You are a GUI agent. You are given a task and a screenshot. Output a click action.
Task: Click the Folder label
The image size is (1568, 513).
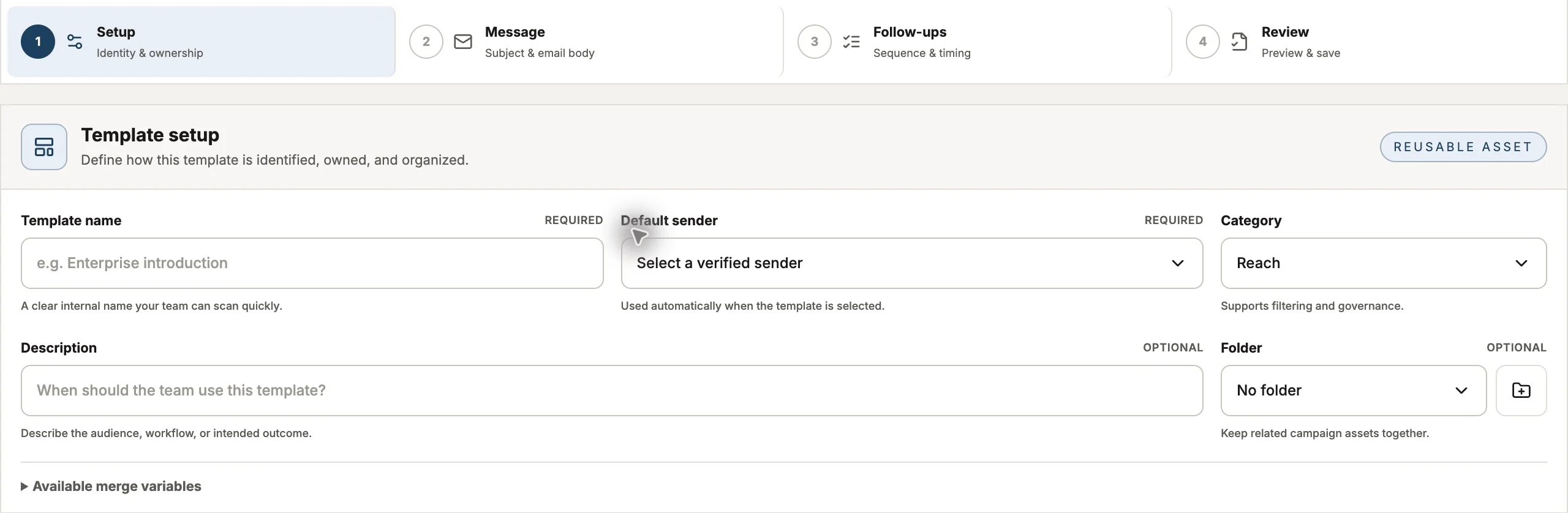pyautogui.click(x=1241, y=348)
